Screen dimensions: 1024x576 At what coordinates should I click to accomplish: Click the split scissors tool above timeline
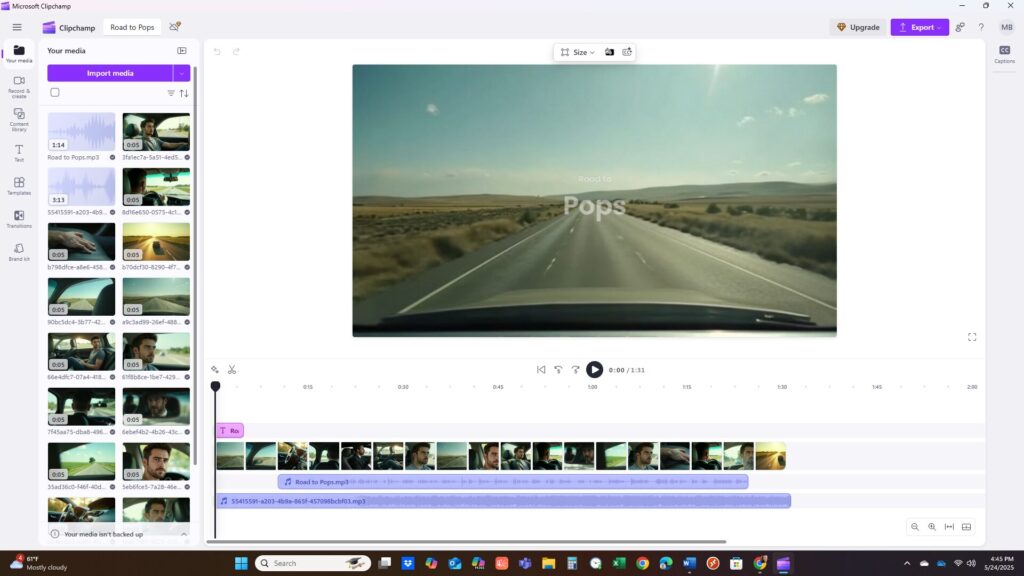click(x=232, y=369)
